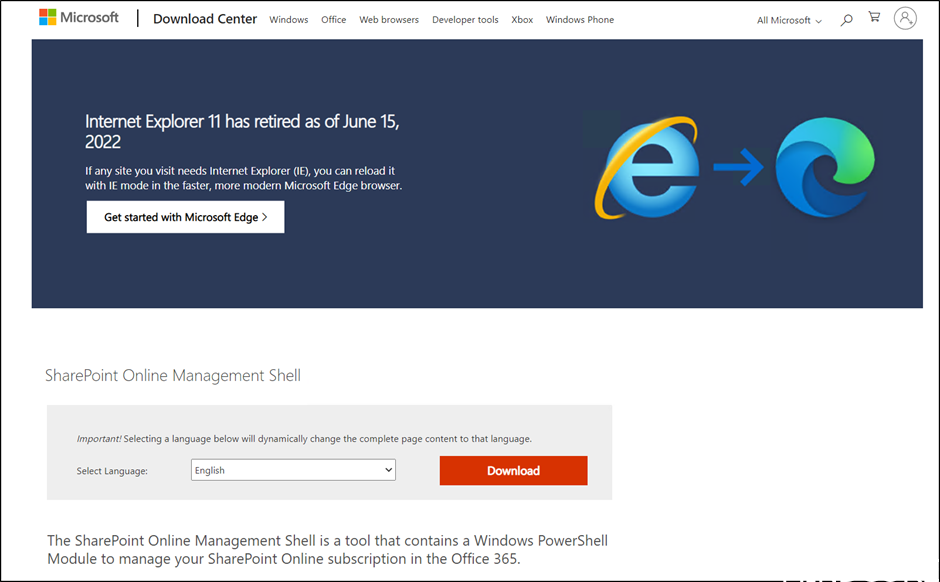Click the IE mode reload description text

pyautogui.click(x=243, y=178)
